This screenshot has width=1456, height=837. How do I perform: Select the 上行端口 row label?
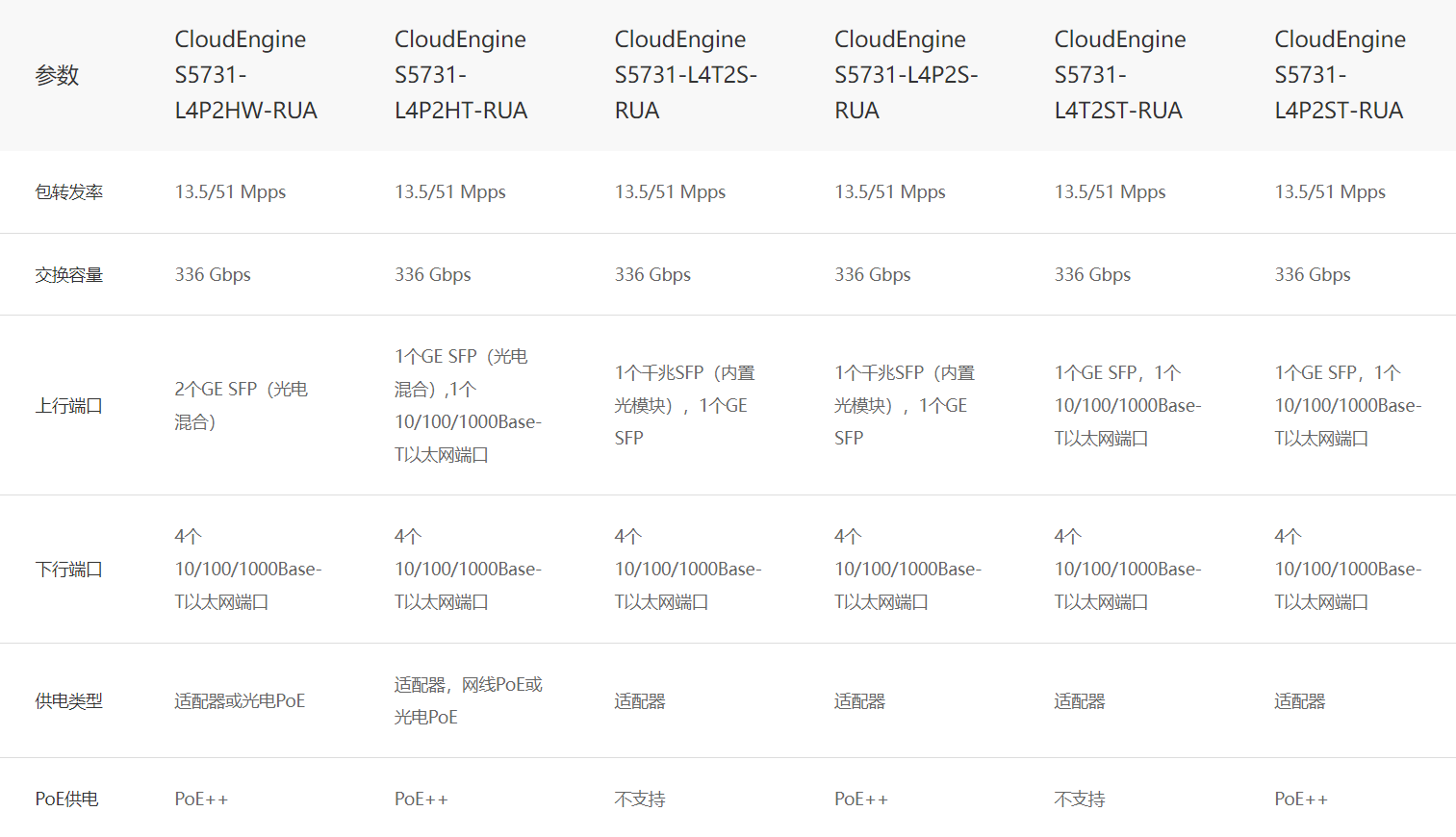coord(68,406)
